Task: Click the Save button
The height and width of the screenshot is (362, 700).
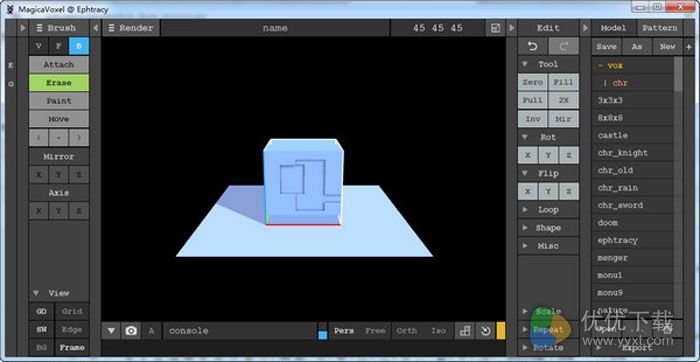Action: tap(606, 46)
